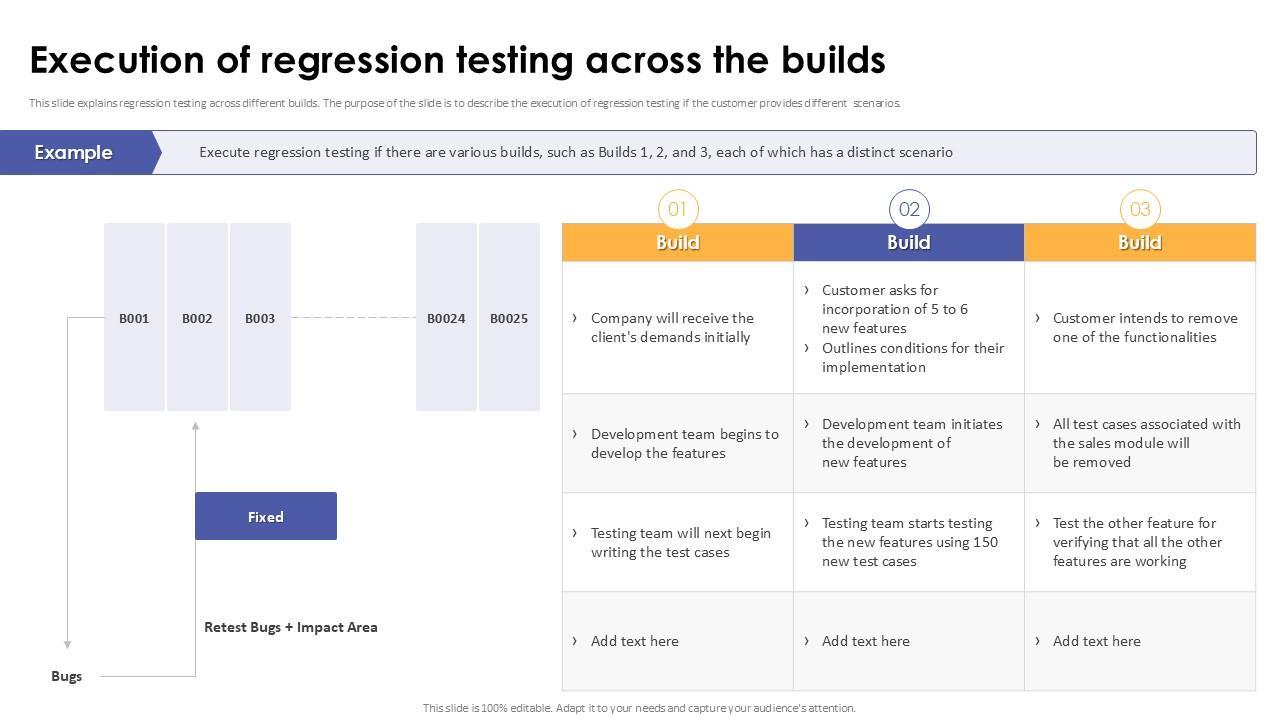The image size is (1280, 720).
Task: Click 'Add text here' under Build 03 column
Action: tap(1097, 641)
